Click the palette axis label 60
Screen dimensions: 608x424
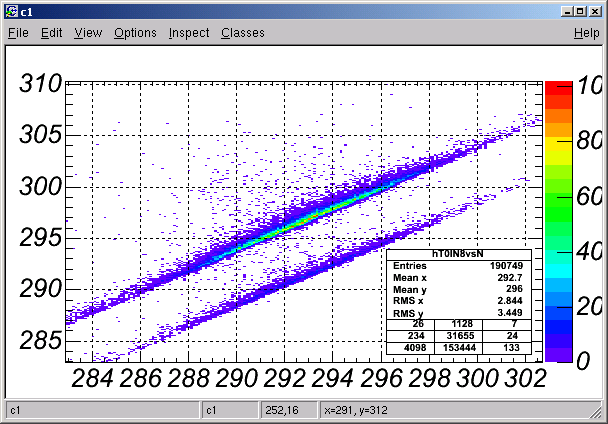coord(589,196)
